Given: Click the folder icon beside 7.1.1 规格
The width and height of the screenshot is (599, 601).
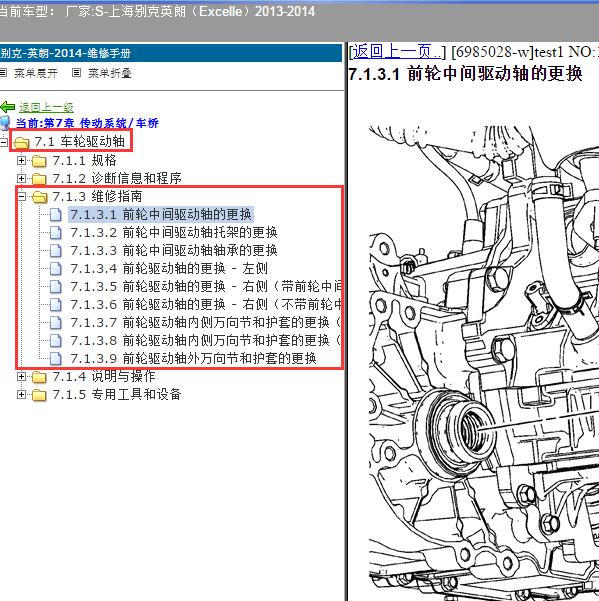Looking at the screenshot, I should (39, 161).
